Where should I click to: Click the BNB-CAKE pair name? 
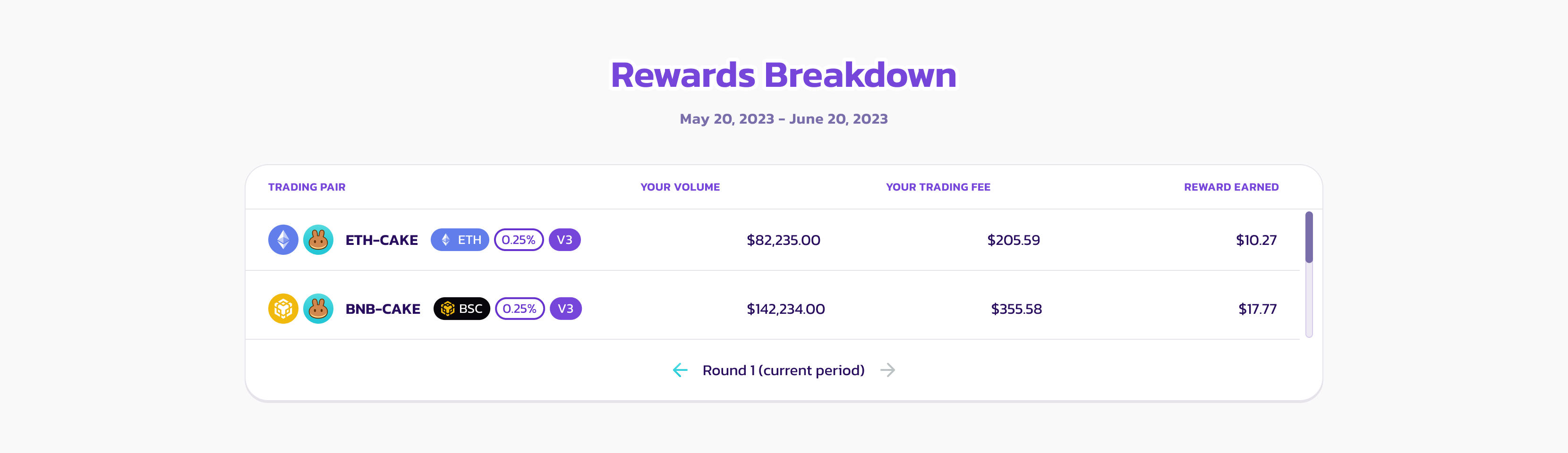click(383, 309)
